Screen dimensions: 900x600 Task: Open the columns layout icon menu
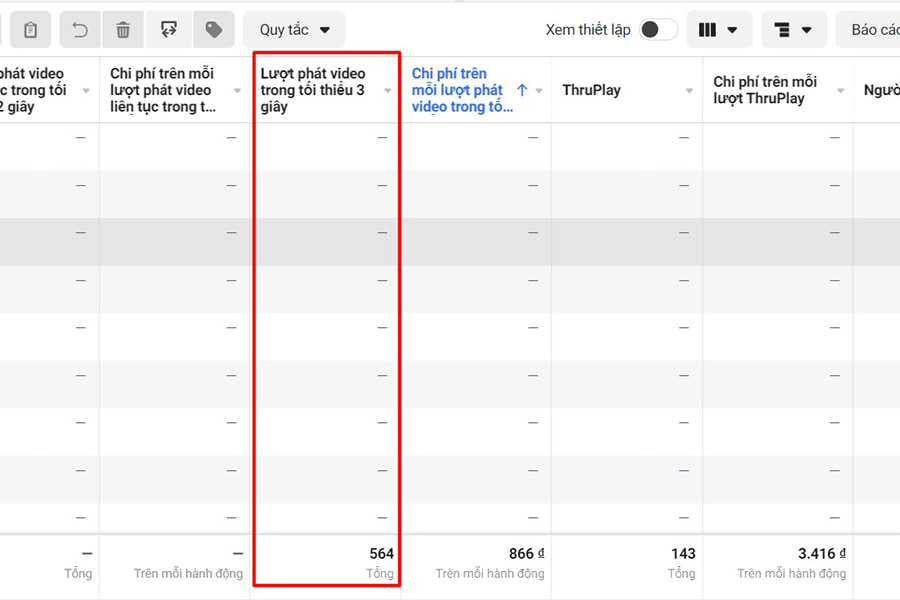[x=718, y=30]
